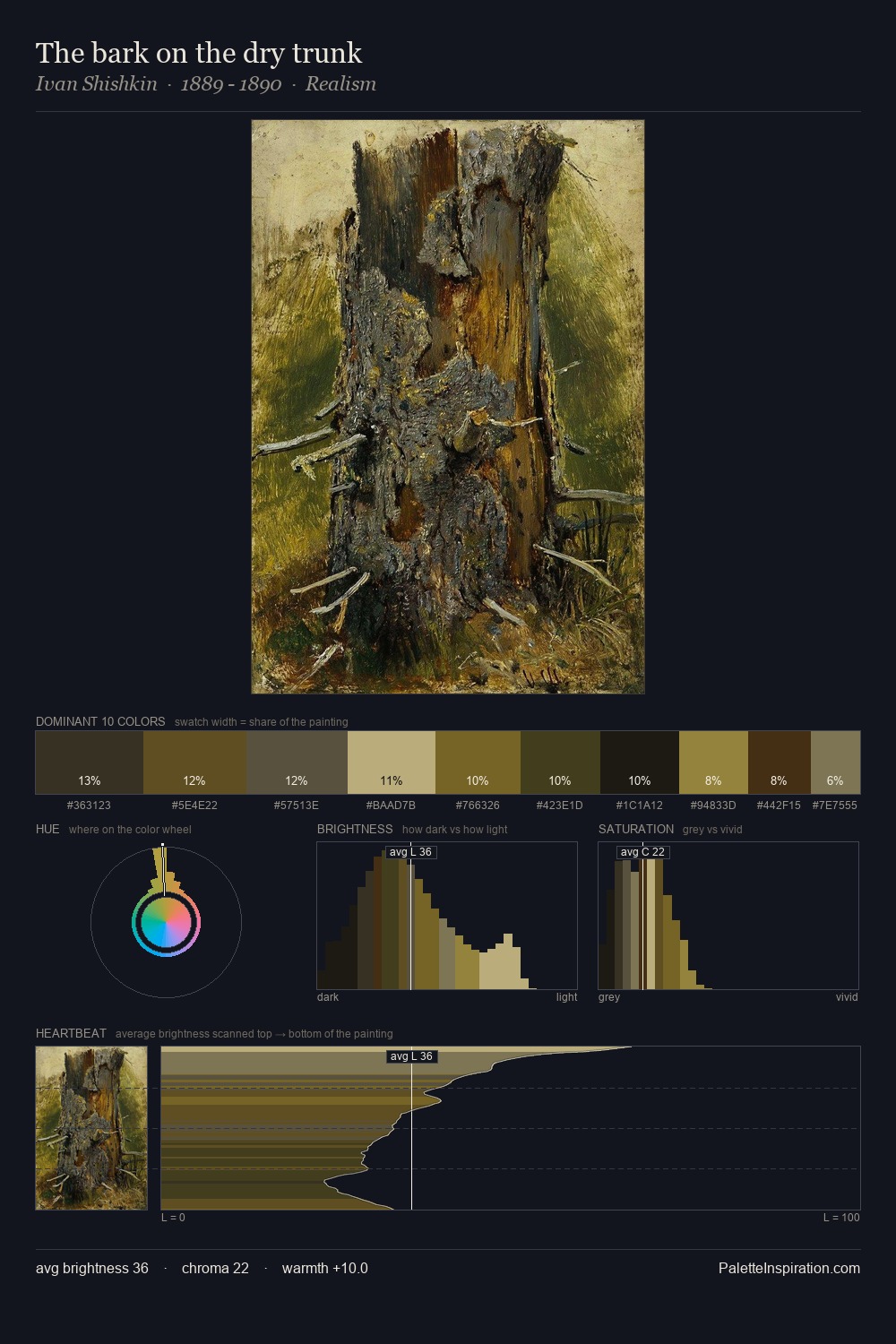This screenshot has height=1344, width=896.
Task: Pick the #442F15 dark brown swatch
Action: click(x=780, y=762)
